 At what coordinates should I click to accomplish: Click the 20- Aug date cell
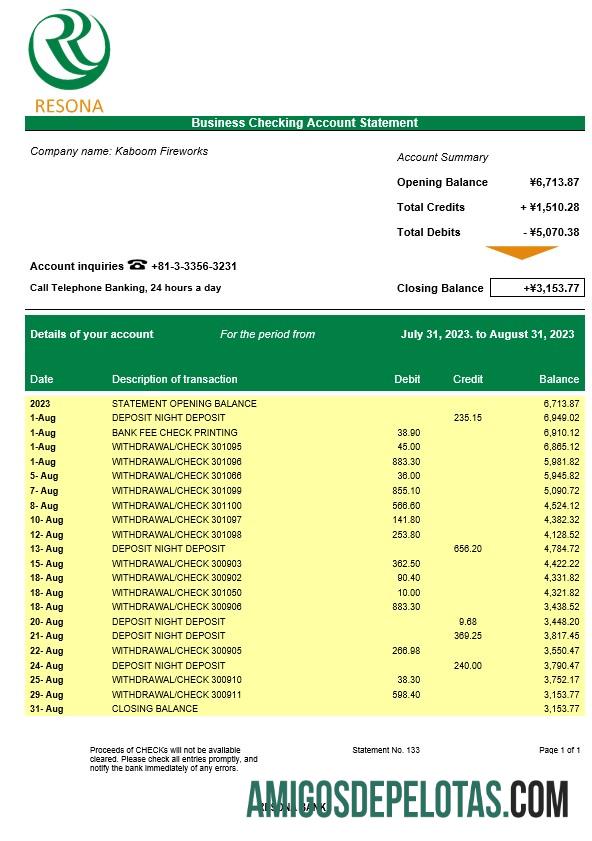click(x=47, y=622)
